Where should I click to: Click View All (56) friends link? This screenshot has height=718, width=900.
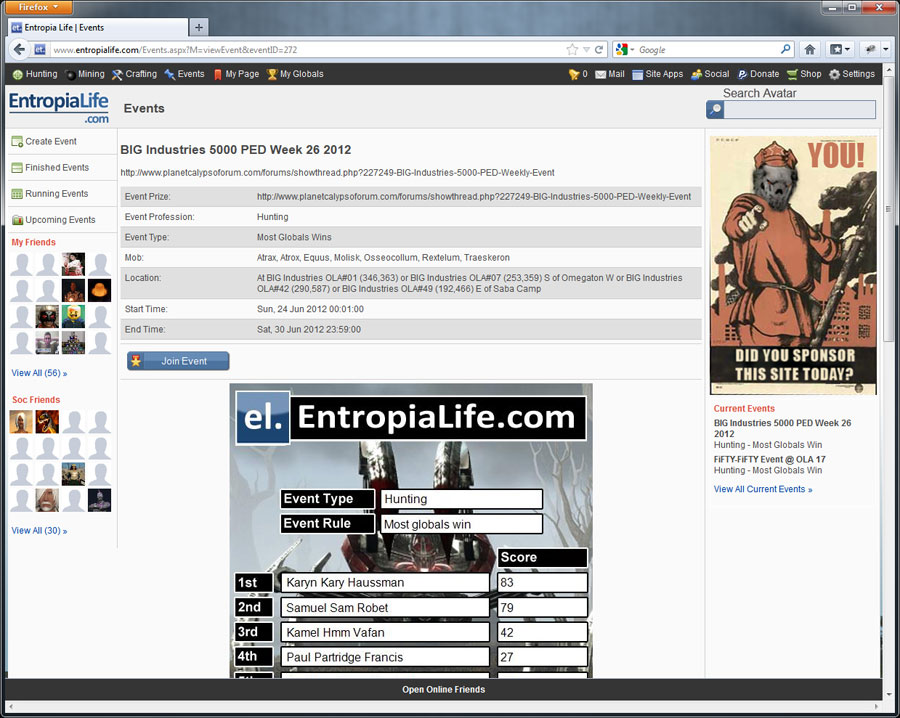tap(39, 373)
